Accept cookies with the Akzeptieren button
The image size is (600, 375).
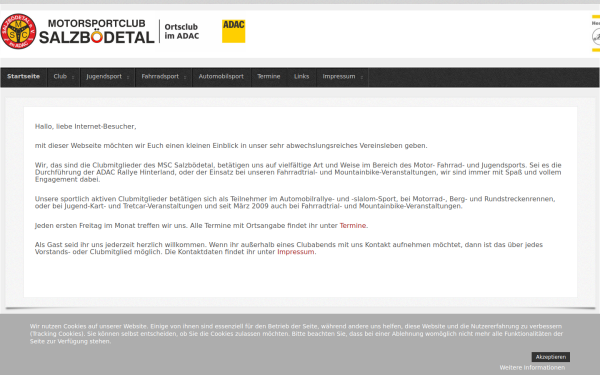pyautogui.click(x=551, y=357)
